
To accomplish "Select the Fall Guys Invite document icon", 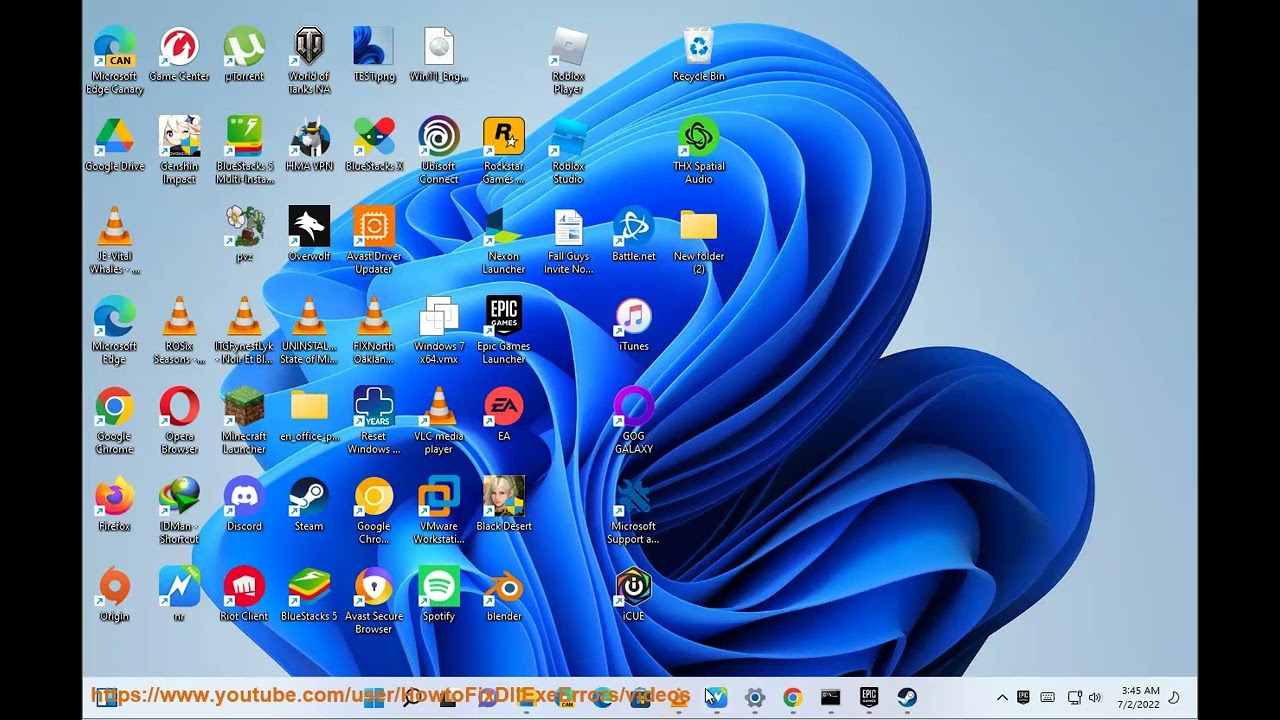I will click(x=568, y=241).
